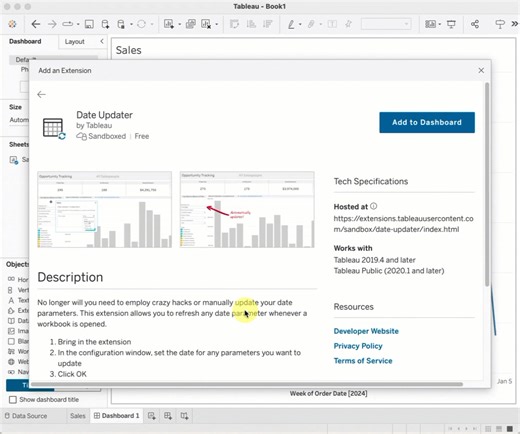This screenshot has height=434, width=520.
Task: Toggle the Show dashboard title checkbox
Action: pos(13,399)
